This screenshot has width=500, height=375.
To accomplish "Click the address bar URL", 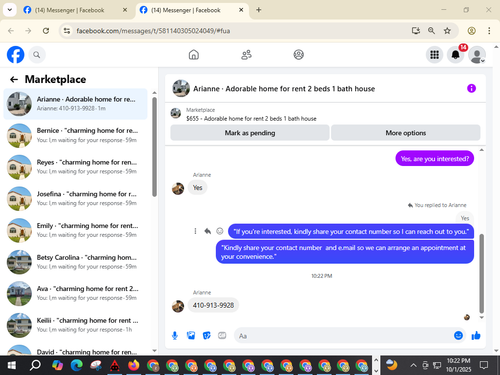I will pyautogui.click(x=153, y=31).
